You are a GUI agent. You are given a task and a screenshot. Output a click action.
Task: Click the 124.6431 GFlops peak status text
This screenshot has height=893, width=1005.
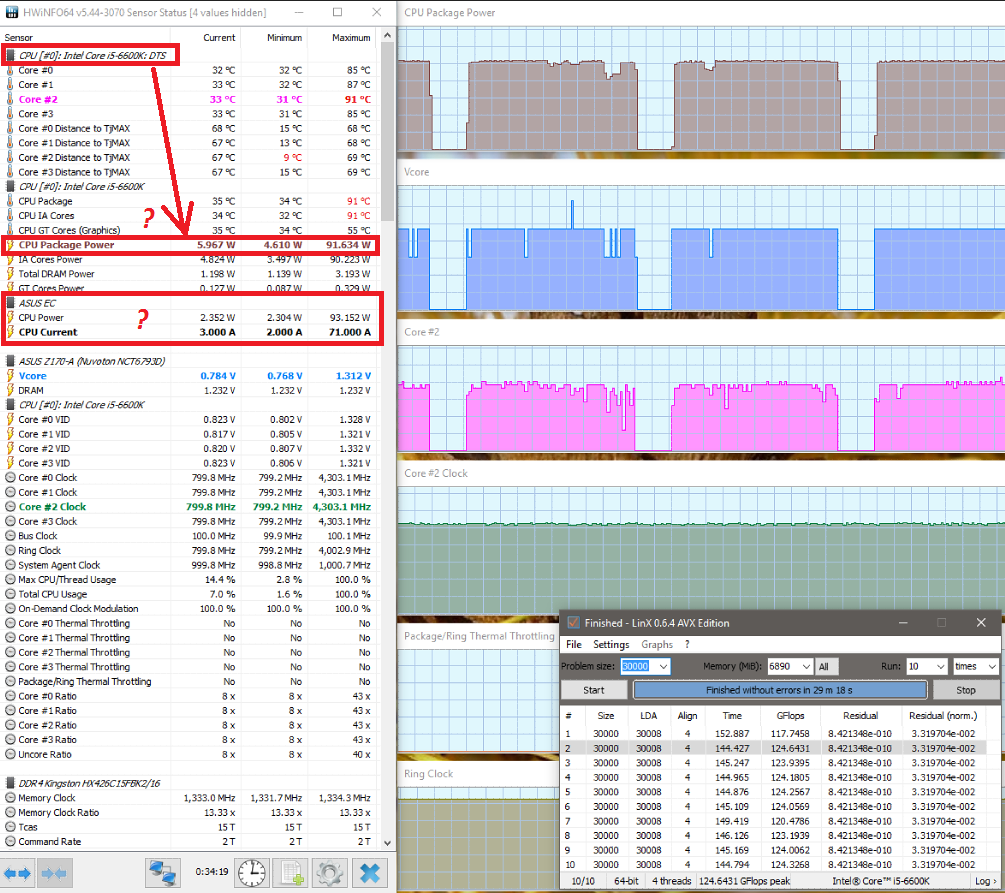743,881
